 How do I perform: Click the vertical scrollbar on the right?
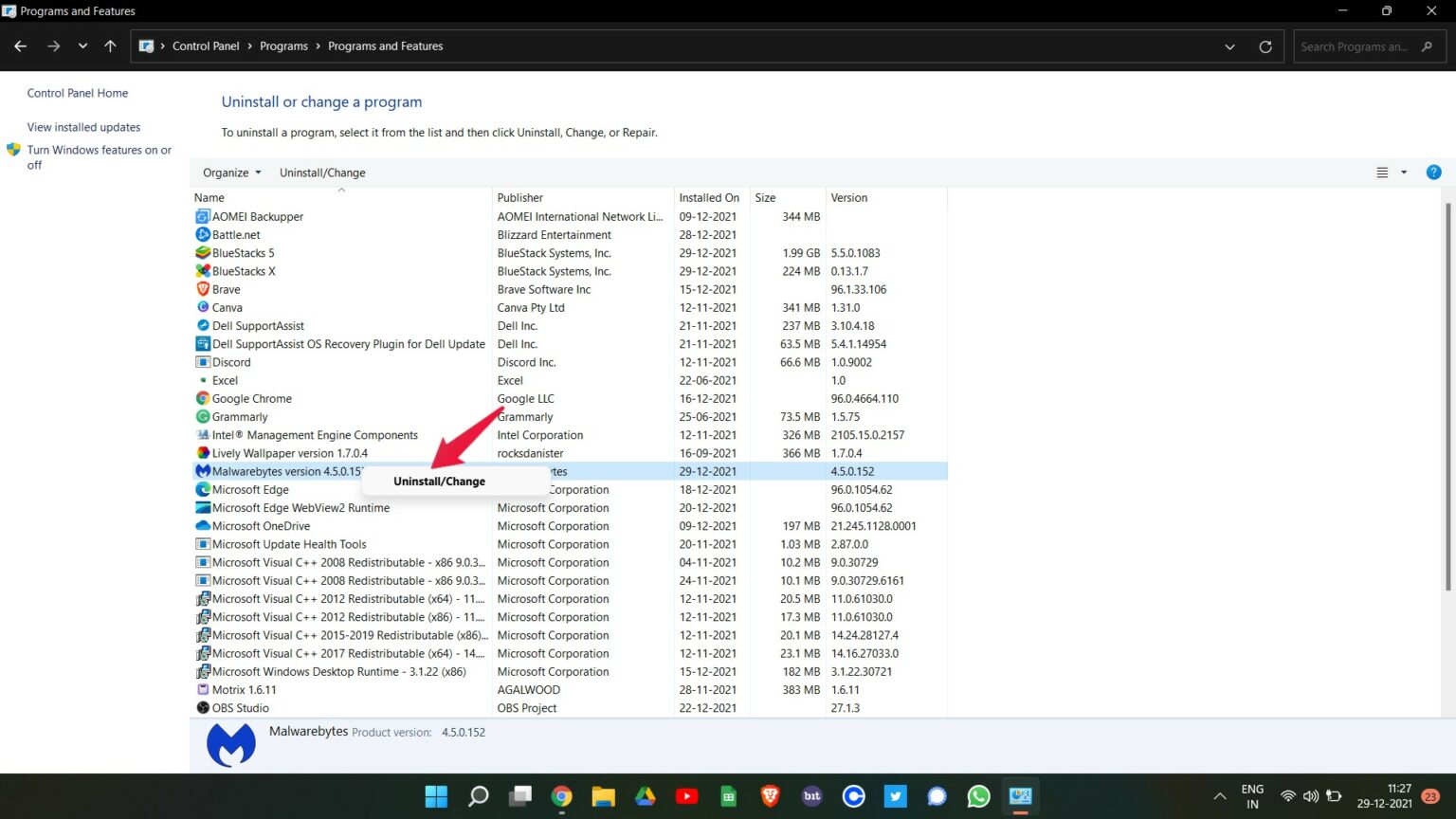coord(1448,379)
